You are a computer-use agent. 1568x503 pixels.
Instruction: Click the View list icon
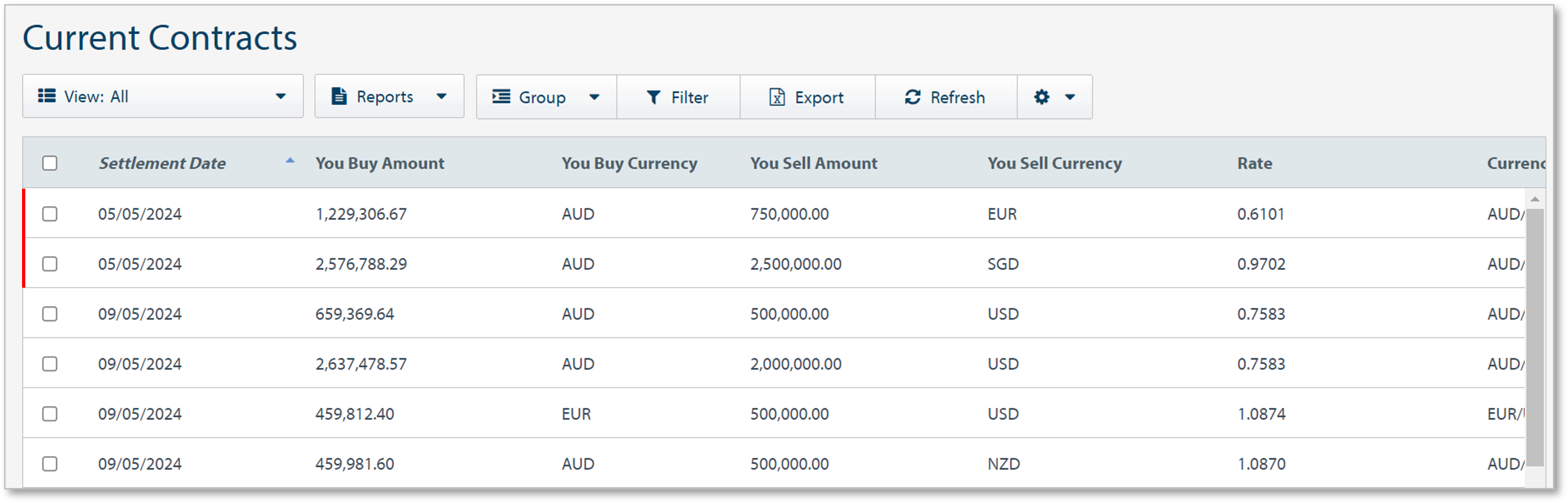click(47, 96)
